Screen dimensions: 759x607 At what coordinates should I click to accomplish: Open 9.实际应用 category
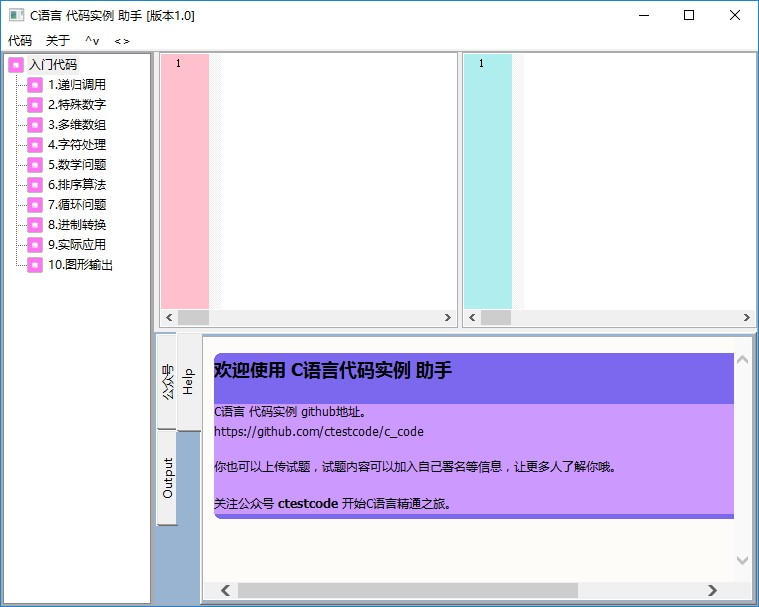tap(76, 245)
